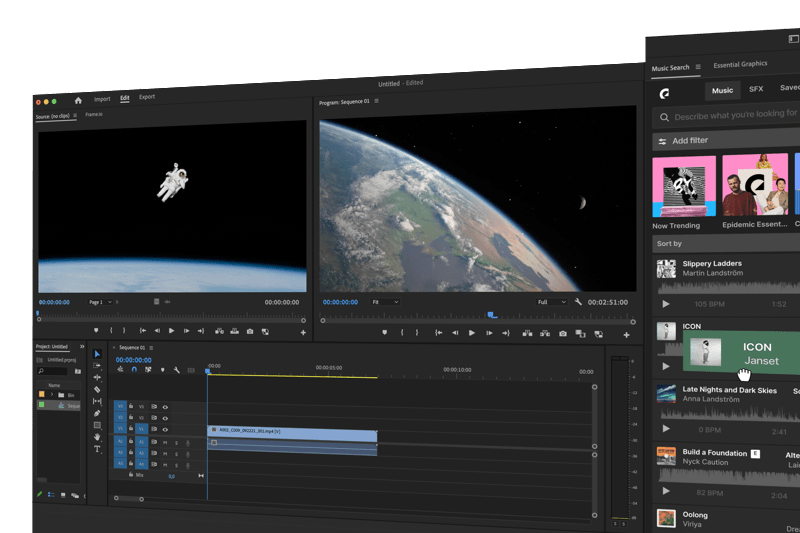
Task: Enable the timeline Snap magnet icon
Action: tap(134, 370)
